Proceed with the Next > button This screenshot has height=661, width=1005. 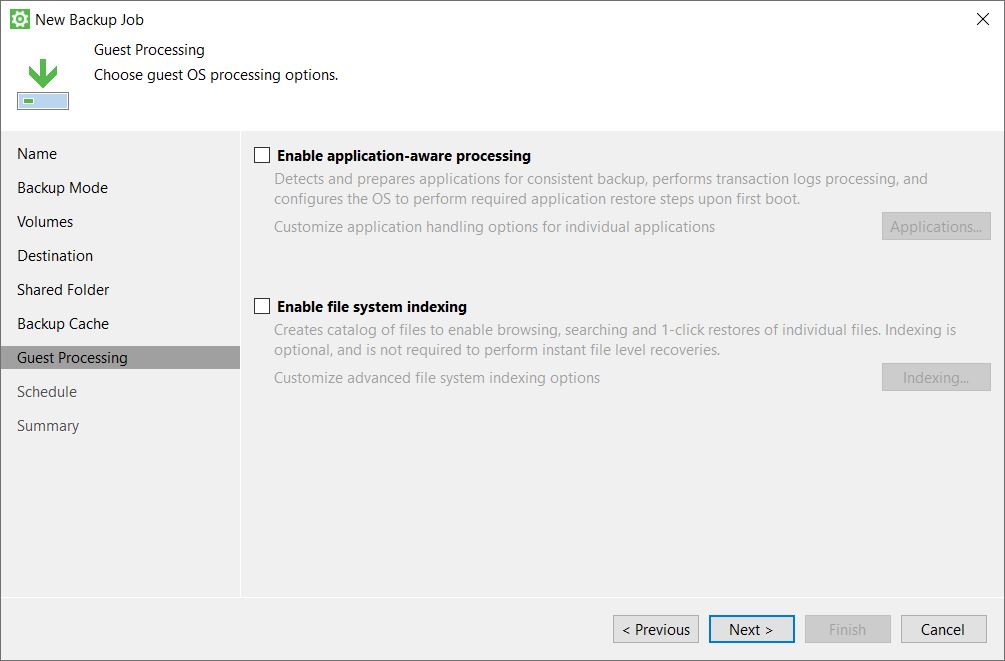coord(751,629)
